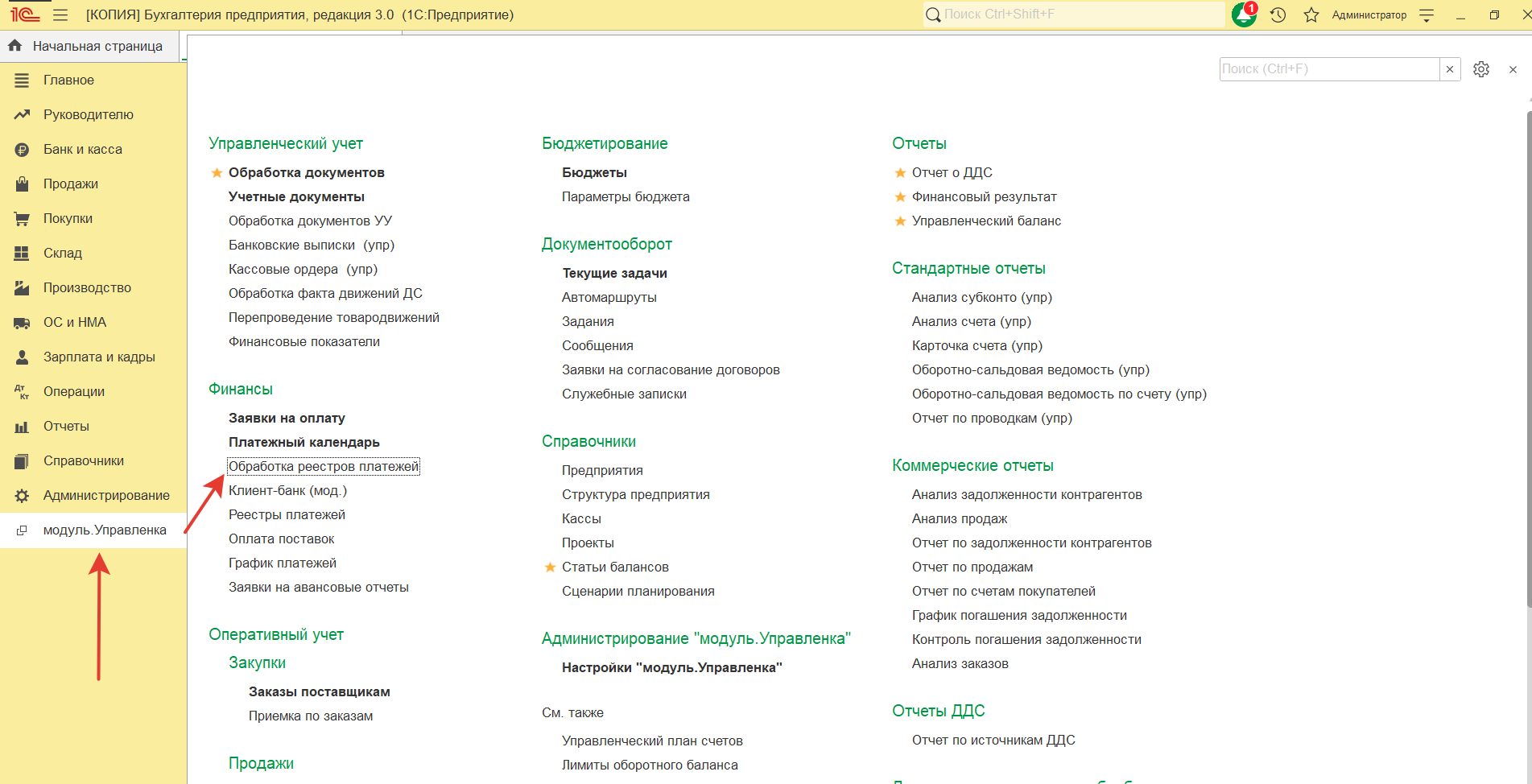The width and height of the screenshot is (1532, 784).
Task: Open Настройки "модуль.Управленка"
Action: pyautogui.click(x=672, y=667)
